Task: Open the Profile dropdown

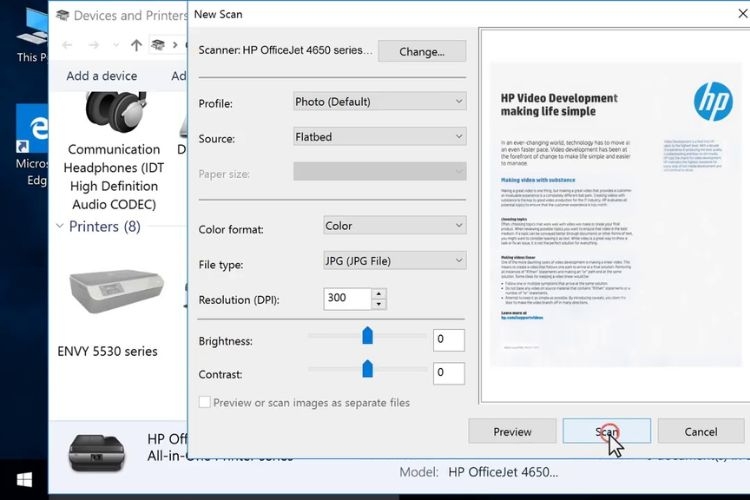Action: tap(380, 101)
